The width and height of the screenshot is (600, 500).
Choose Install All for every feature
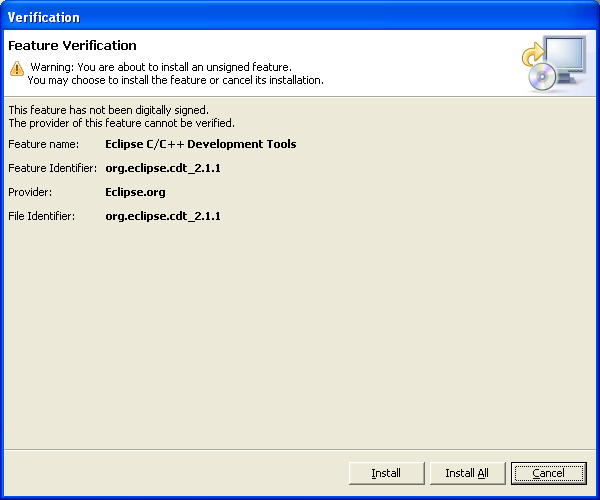click(467, 473)
